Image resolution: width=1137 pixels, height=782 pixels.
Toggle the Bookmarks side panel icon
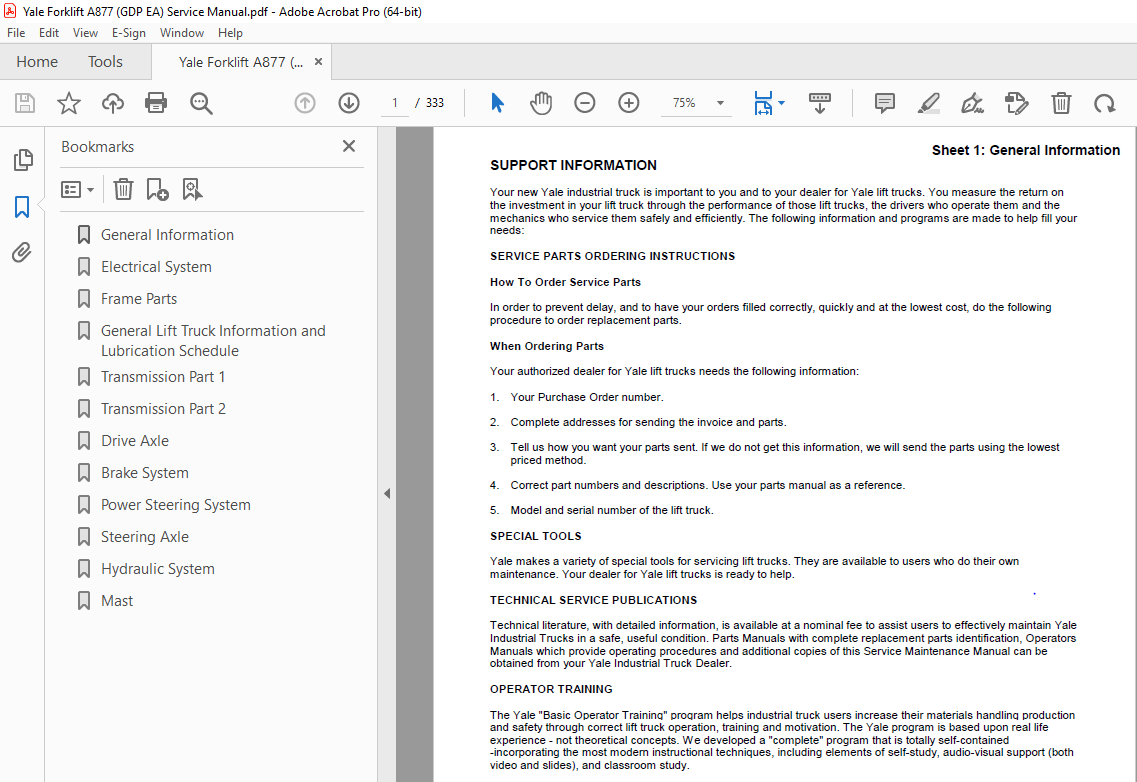point(22,207)
